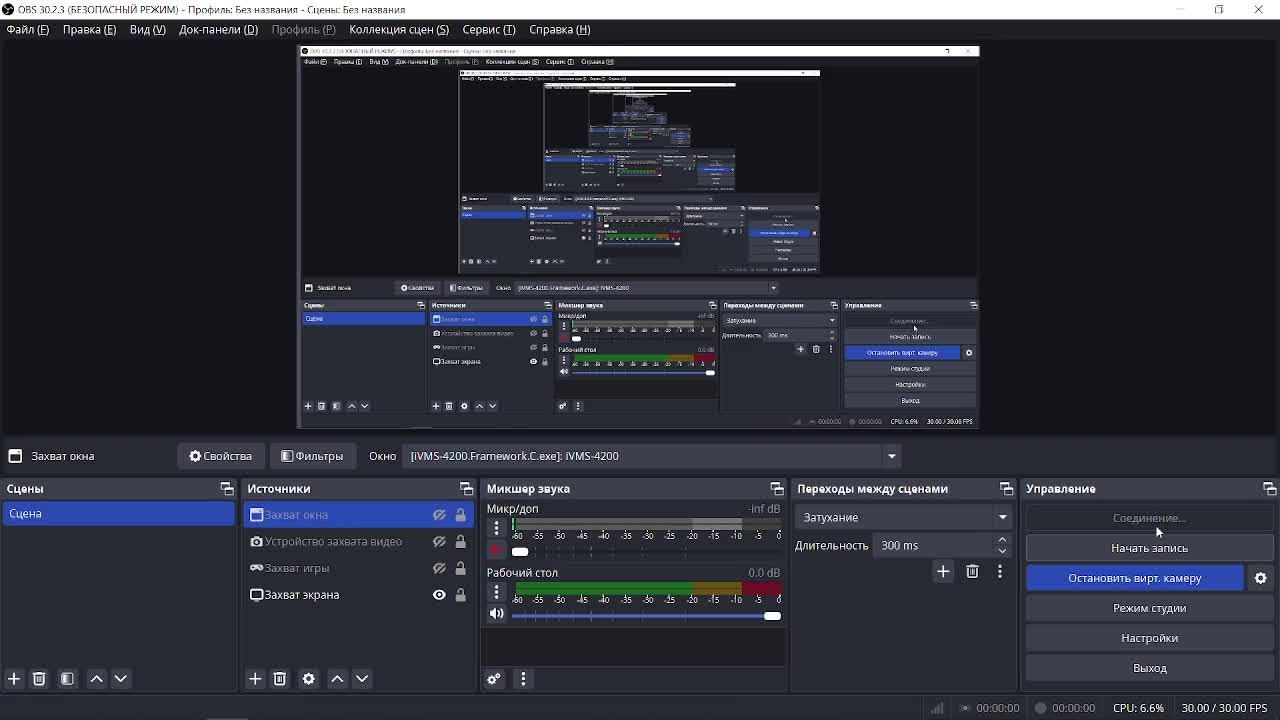Toggle lock on Захват экрана source
The height and width of the screenshot is (720, 1280).
[x=461, y=595]
